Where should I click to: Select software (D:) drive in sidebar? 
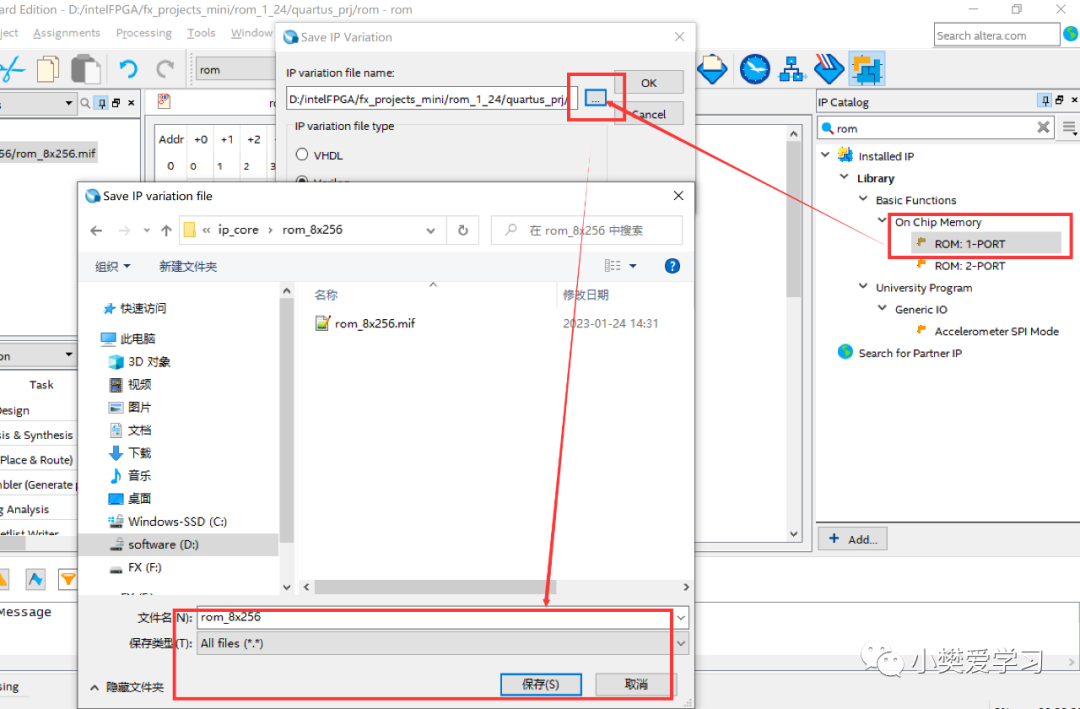point(163,544)
